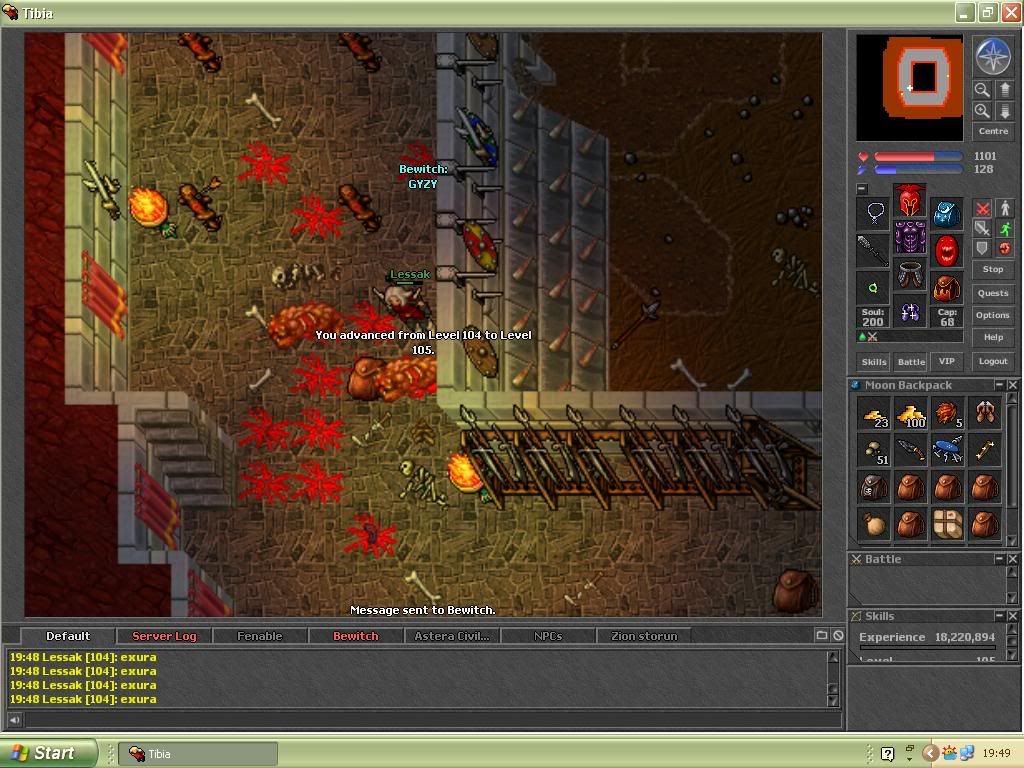Select the red demon shield slot
1024x768 pixels.
(x=947, y=251)
